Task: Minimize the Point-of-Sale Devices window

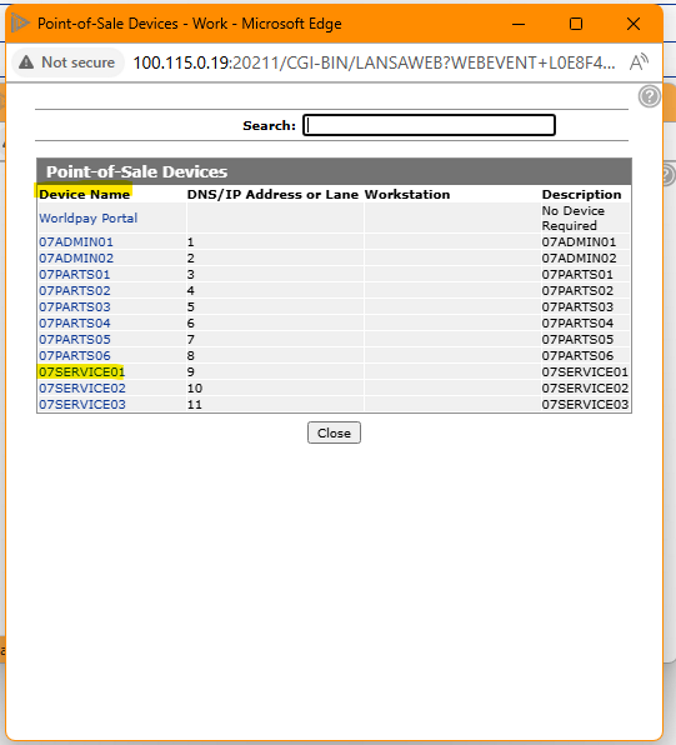Action: click(x=519, y=23)
